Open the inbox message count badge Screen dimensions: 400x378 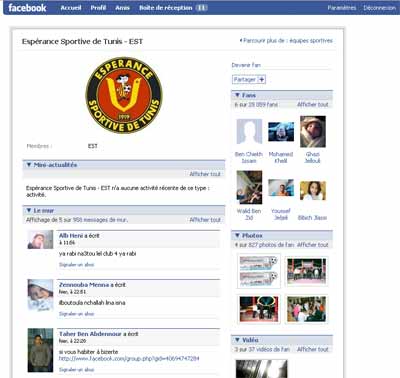pos(201,8)
